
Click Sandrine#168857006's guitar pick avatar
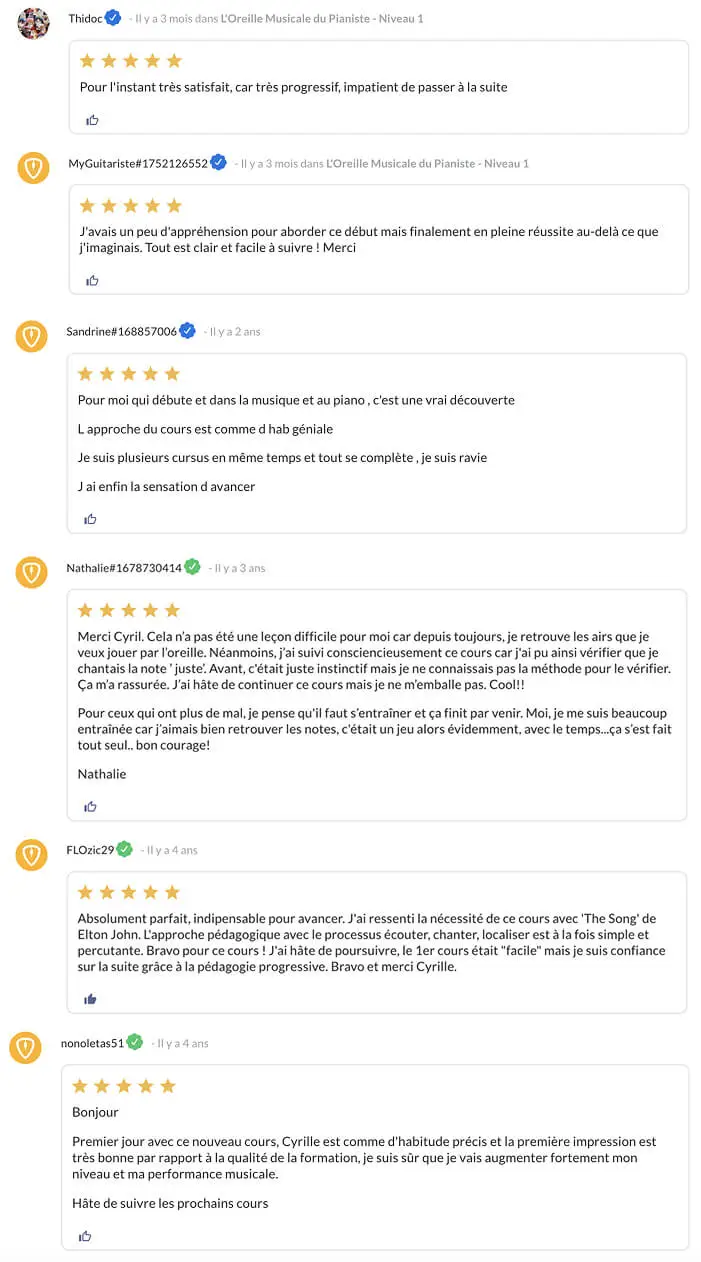click(x=32, y=336)
